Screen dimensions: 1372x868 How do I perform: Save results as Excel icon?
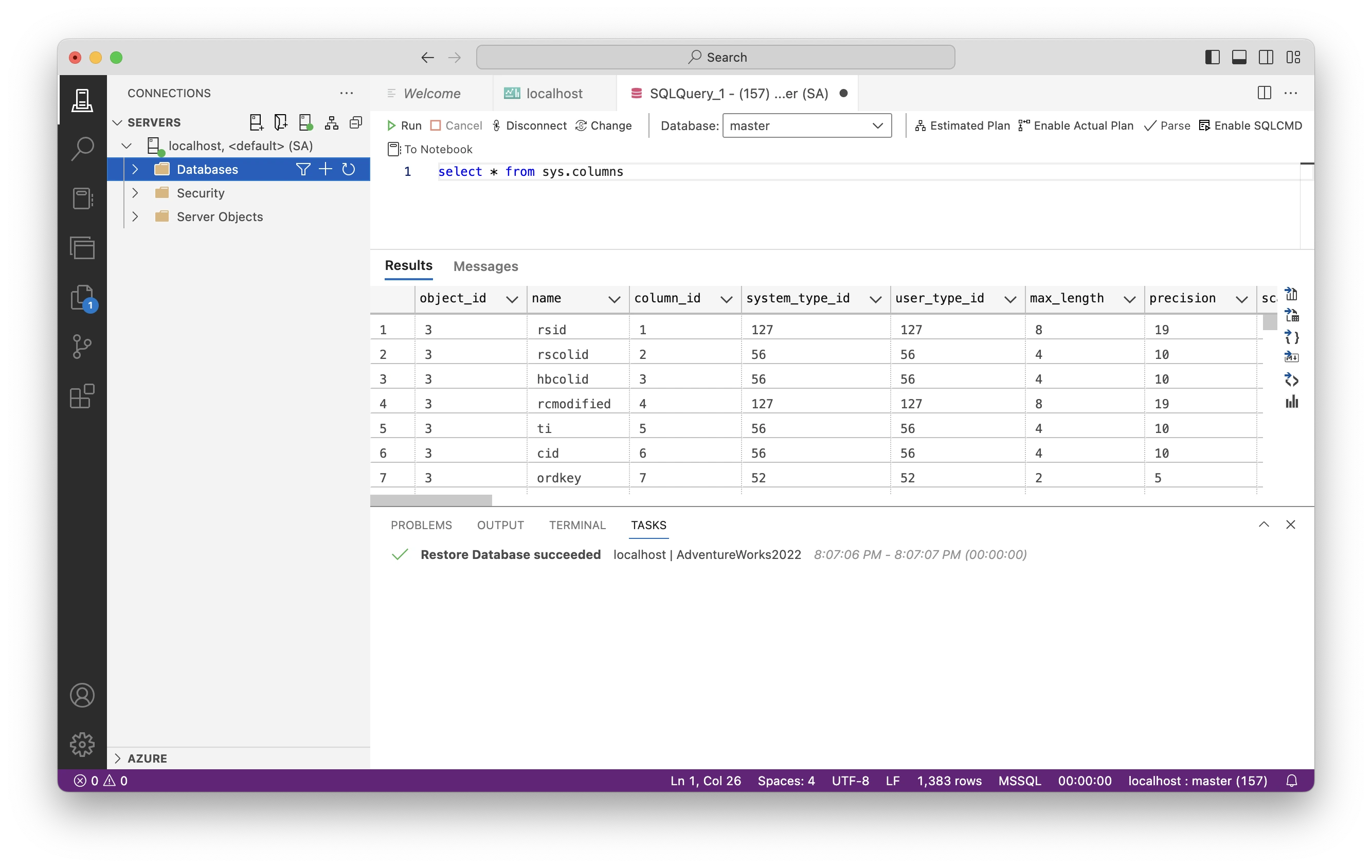tap(1291, 316)
